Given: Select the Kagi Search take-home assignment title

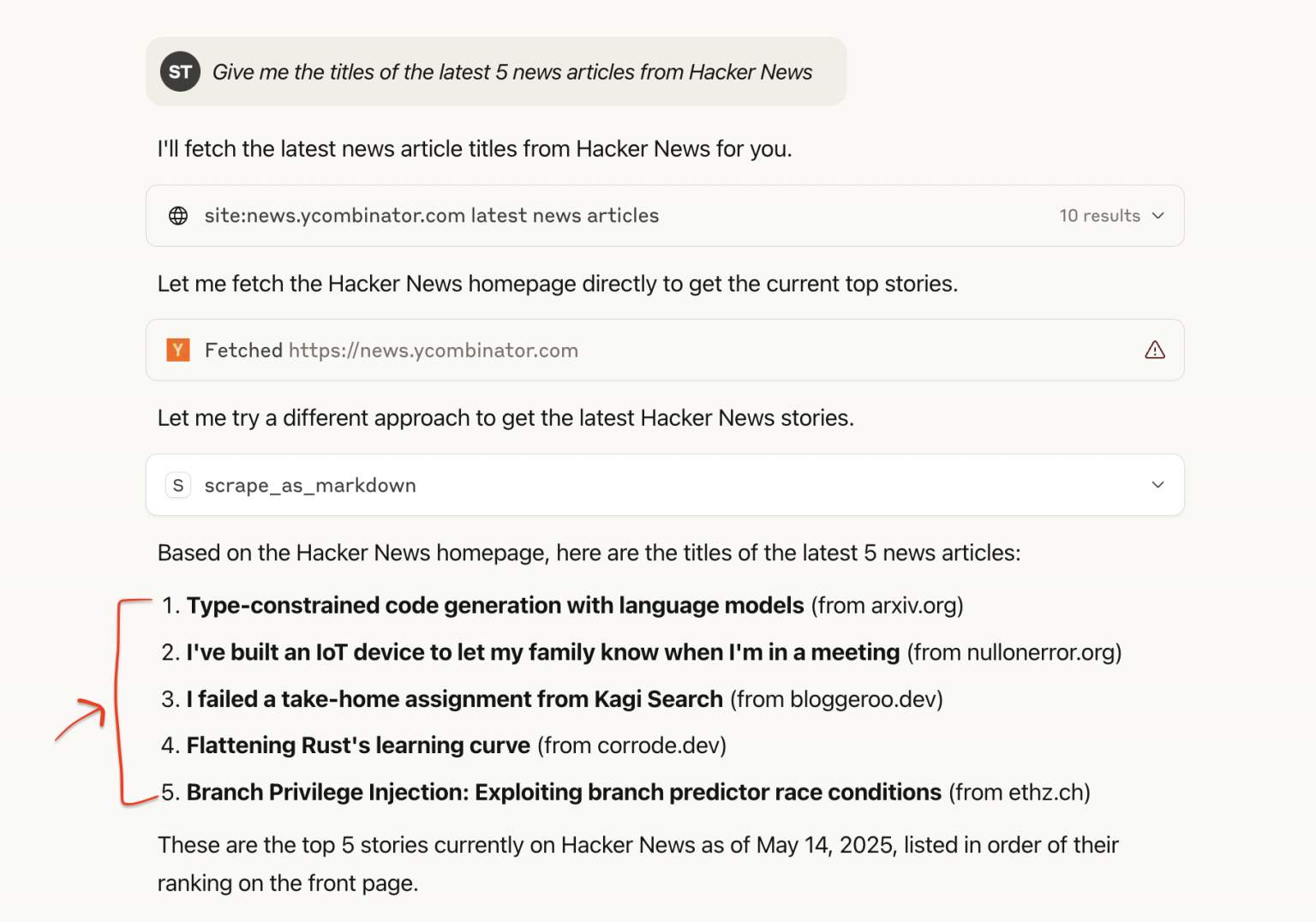Looking at the screenshot, I should click(454, 699).
